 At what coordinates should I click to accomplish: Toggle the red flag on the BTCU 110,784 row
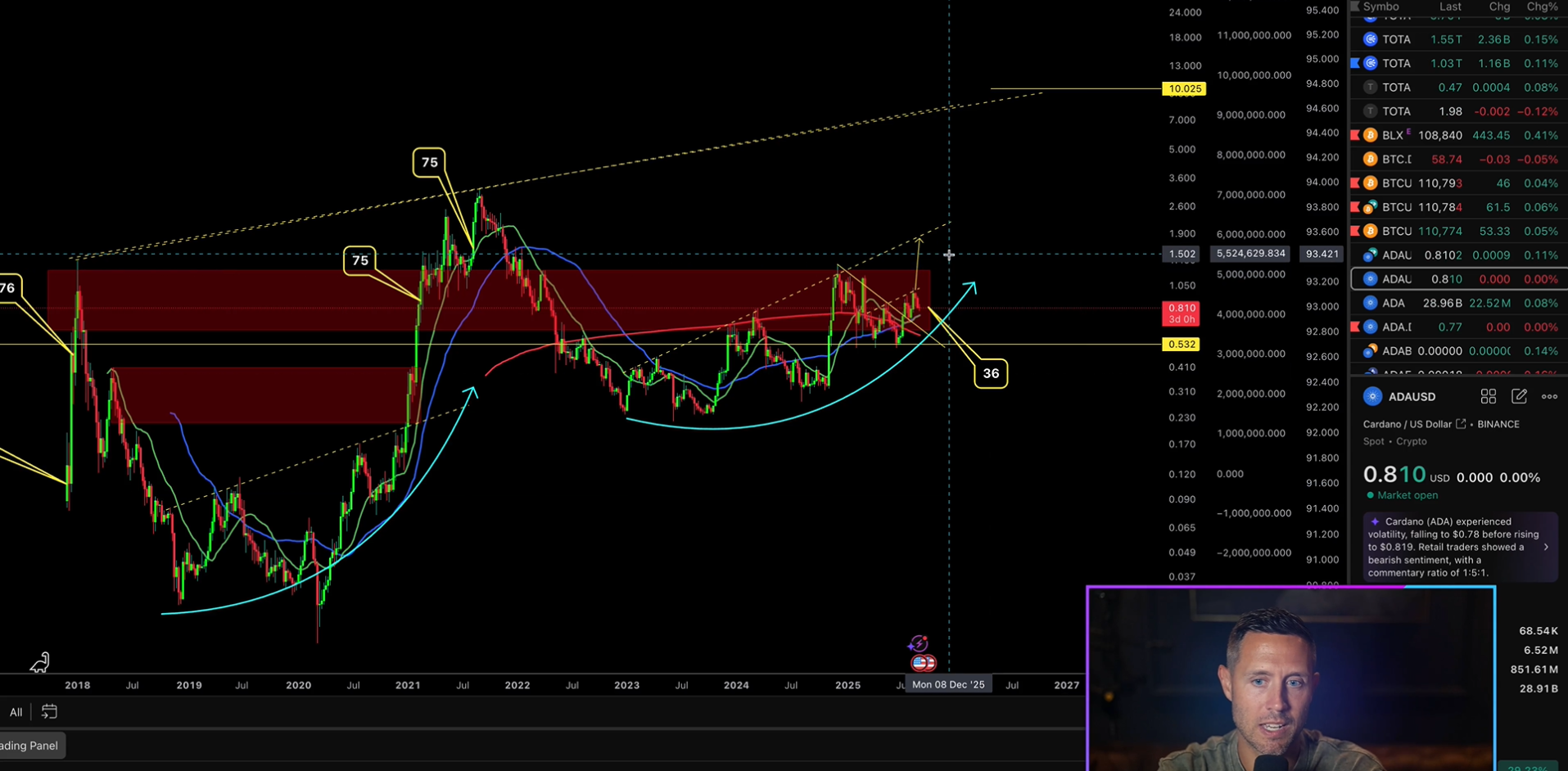1355,207
